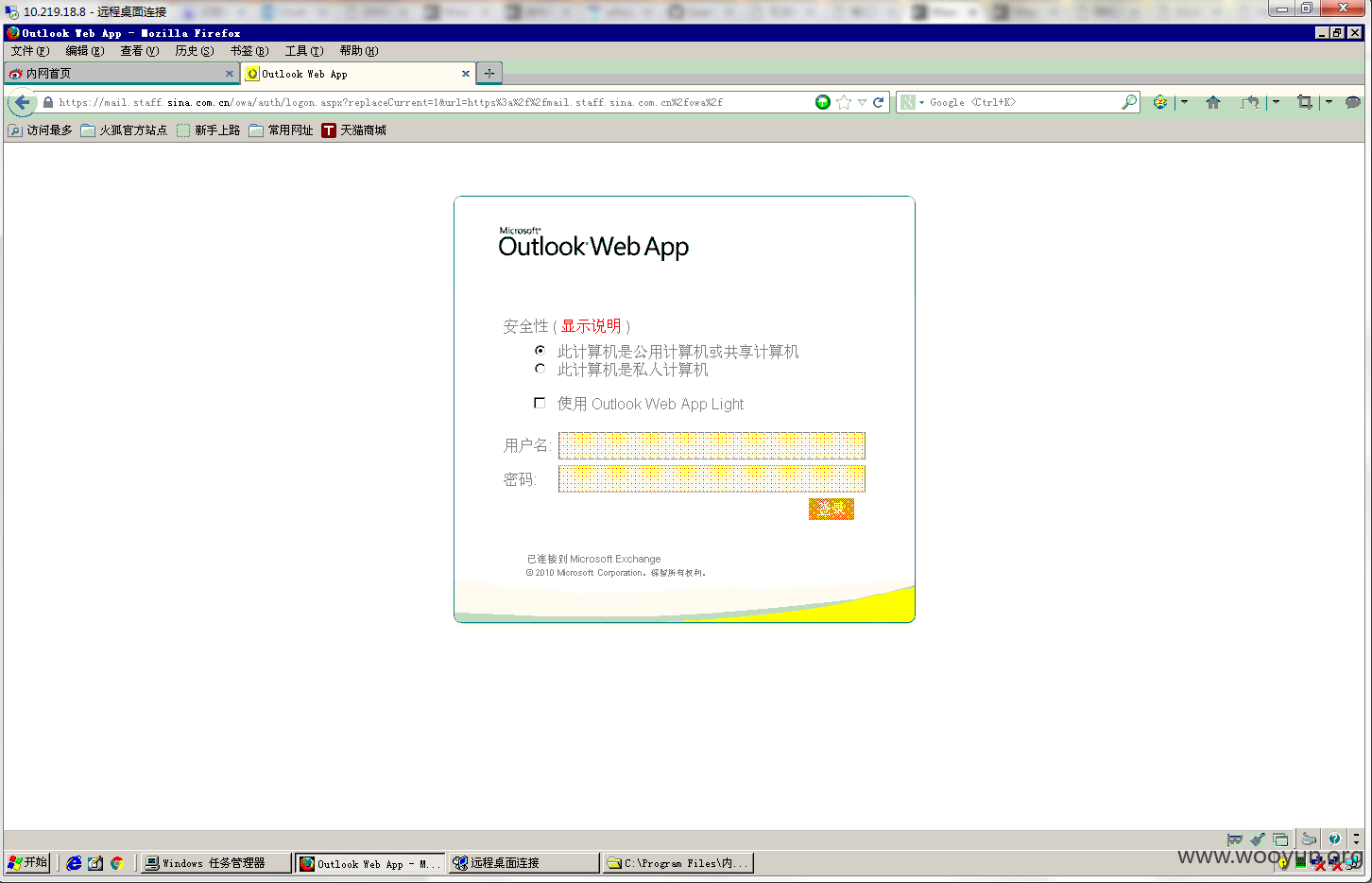Image resolution: width=1372 pixels, height=883 pixels.
Task: Open 访问最多 bookmarks icon
Action: [14, 130]
